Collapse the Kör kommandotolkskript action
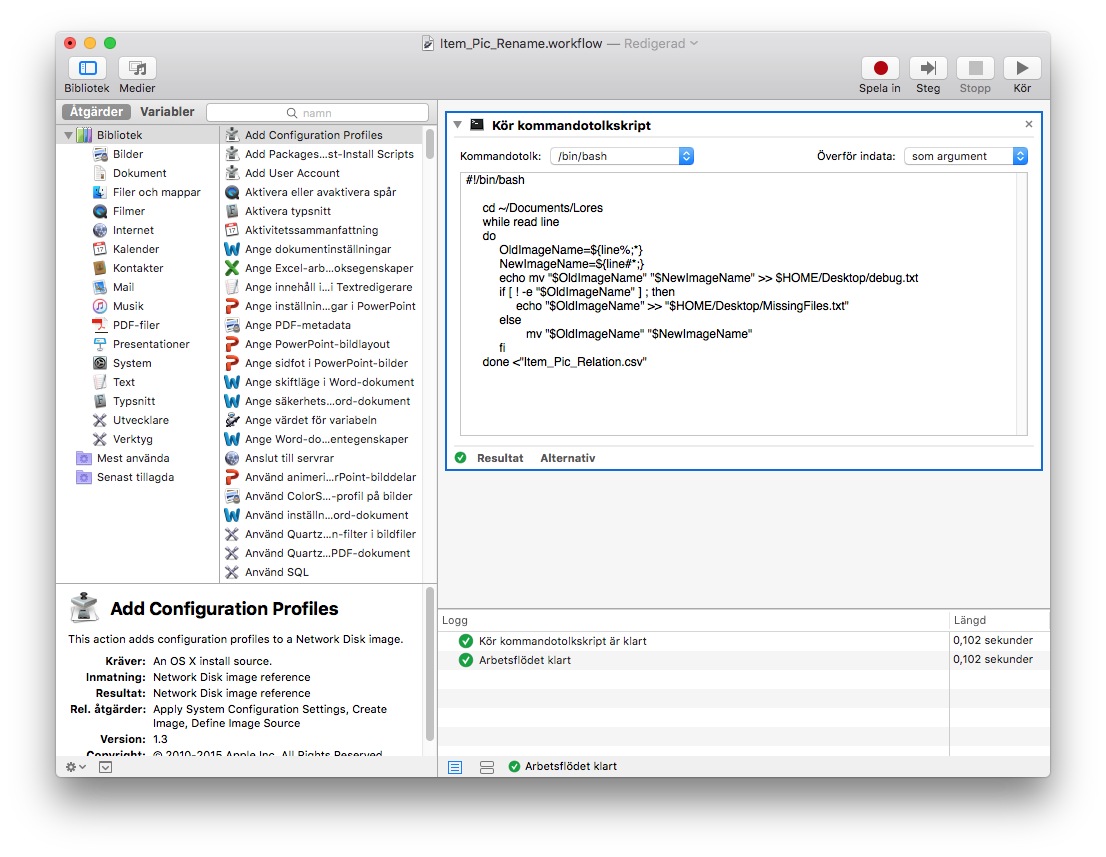 458,125
